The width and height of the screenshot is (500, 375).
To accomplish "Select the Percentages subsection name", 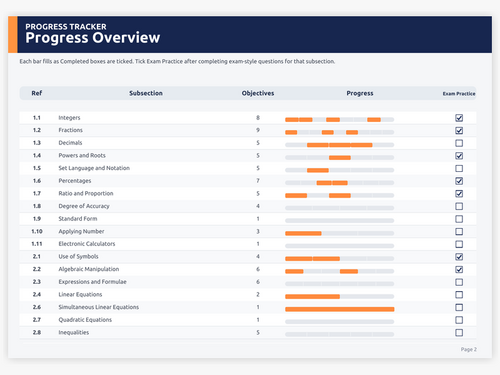I will tap(75, 181).
